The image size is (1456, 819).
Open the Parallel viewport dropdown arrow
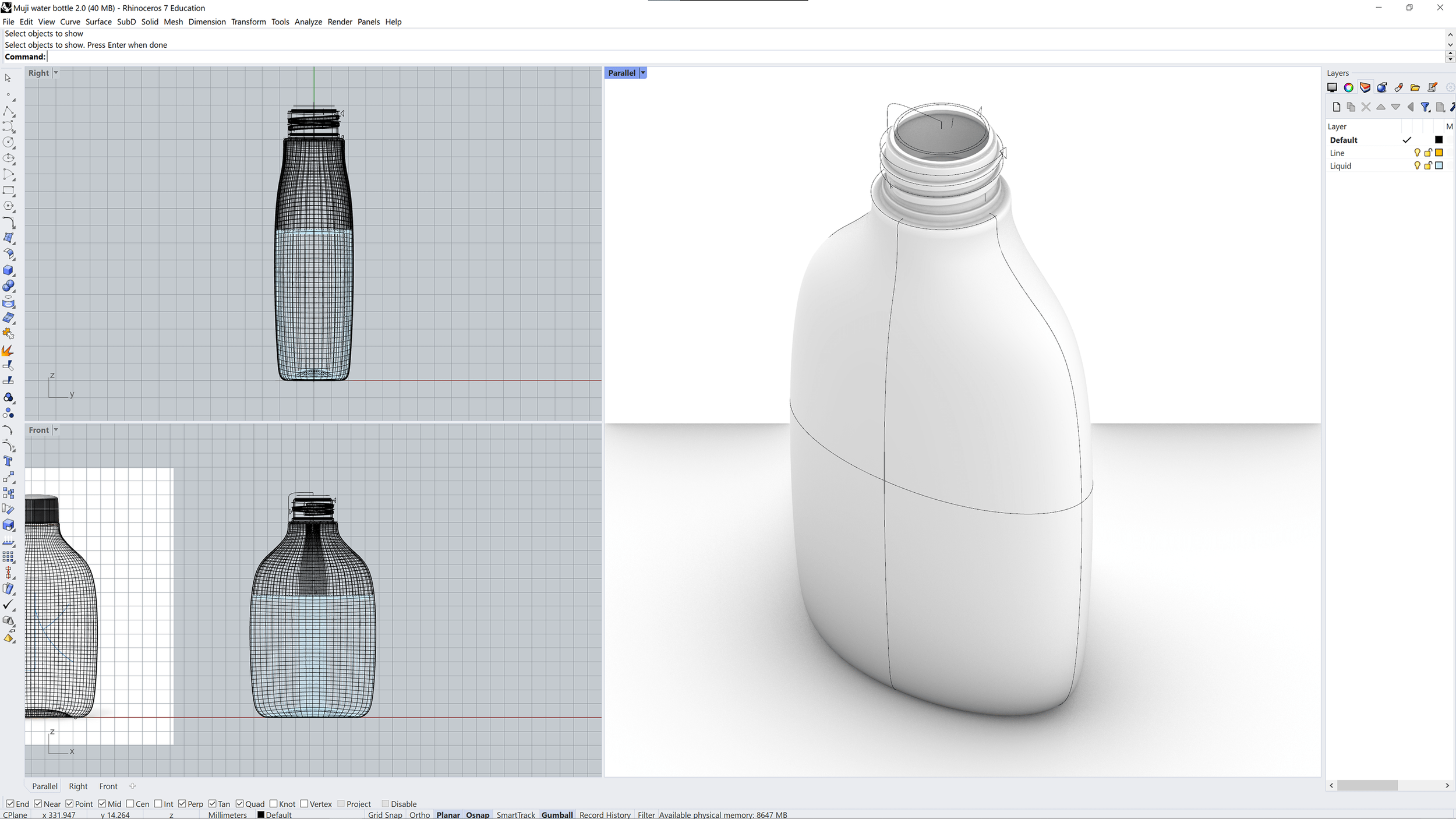tap(643, 73)
